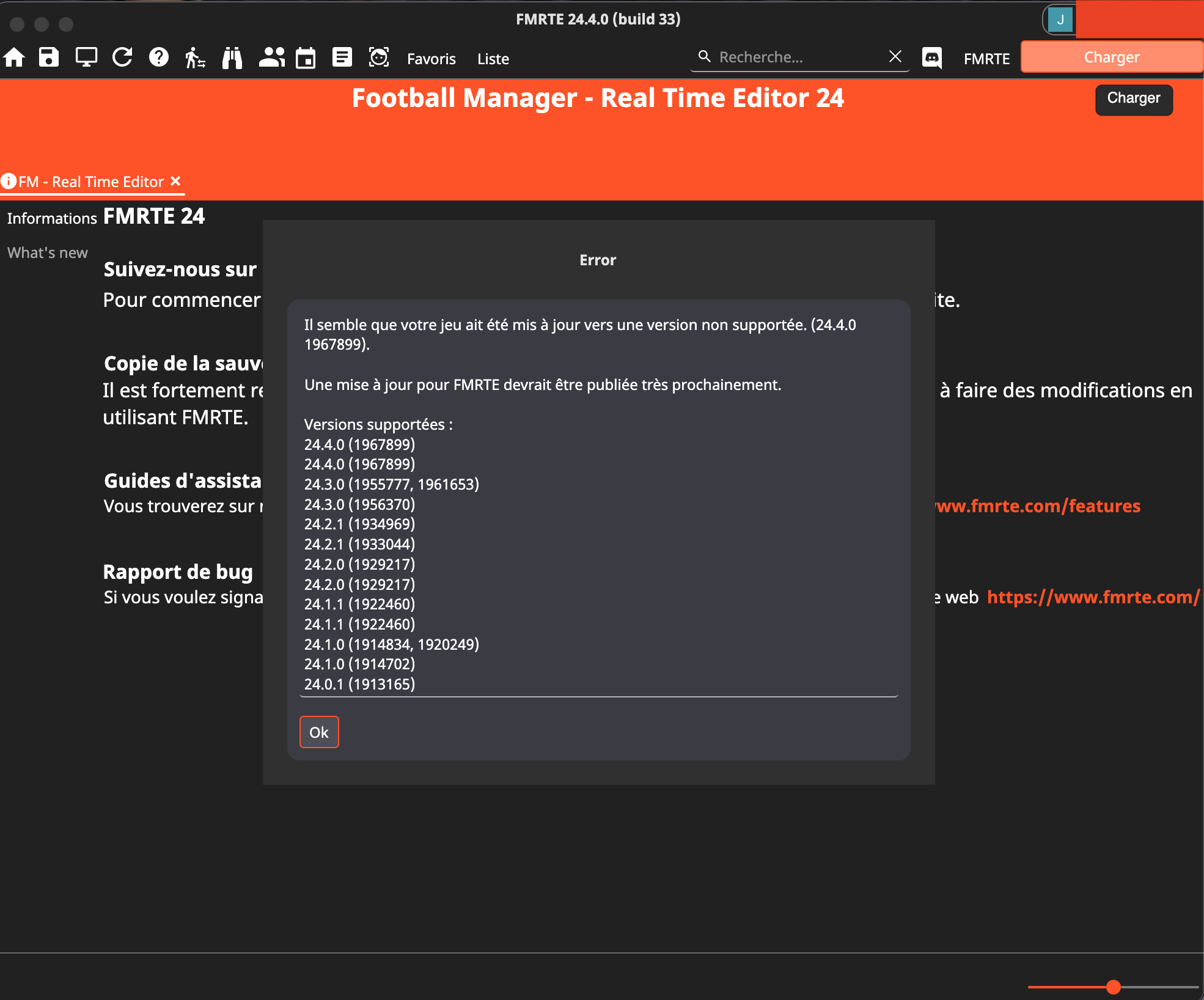Select the face scan icon
Viewport: 1204px width, 1000px height.
[379, 57]
